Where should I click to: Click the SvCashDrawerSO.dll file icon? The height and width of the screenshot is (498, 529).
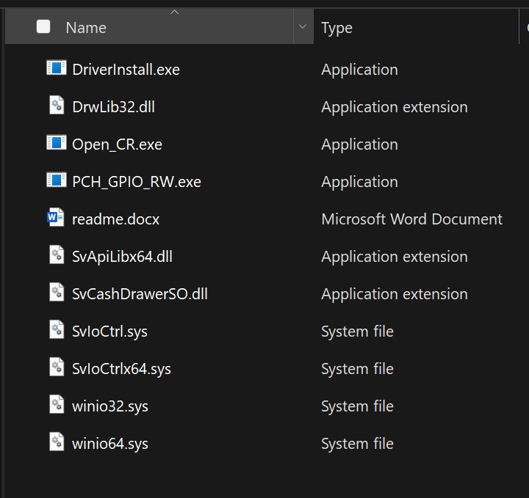(56, 293)
